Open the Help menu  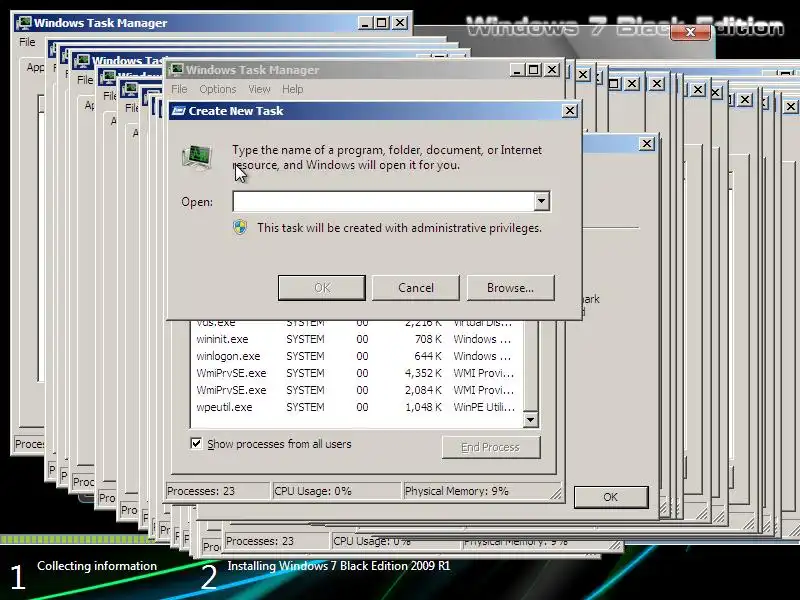tap(293, 89)
